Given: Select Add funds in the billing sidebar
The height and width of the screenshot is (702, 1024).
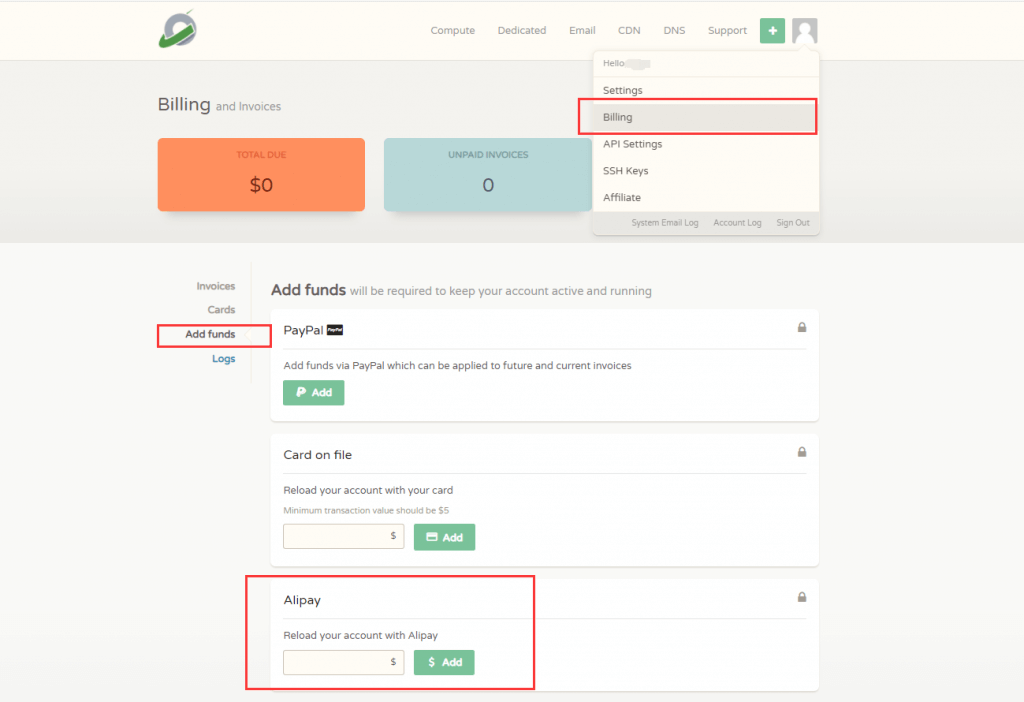Looking at the screenshot, I should (210, 334).
